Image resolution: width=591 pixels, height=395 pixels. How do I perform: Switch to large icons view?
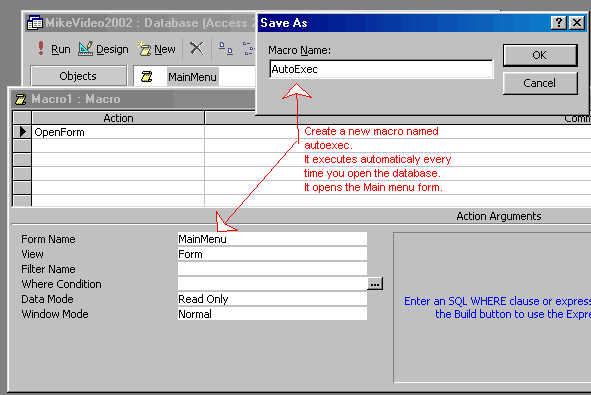coord(226,48)
